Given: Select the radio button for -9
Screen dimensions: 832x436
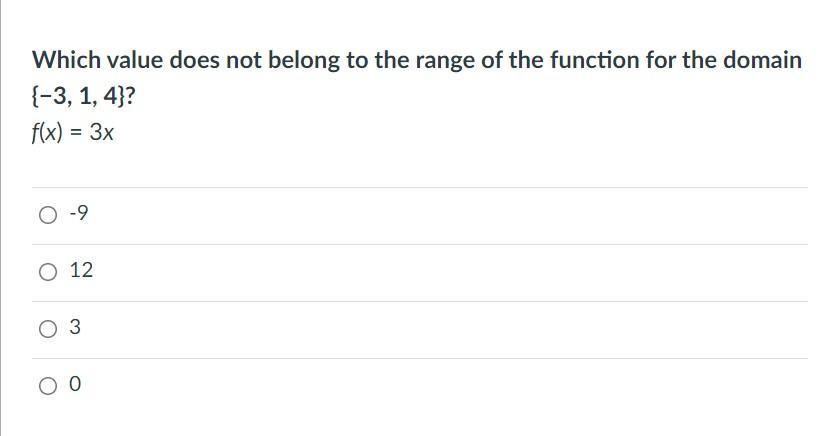Looking at the screenshot, I should [x=48, y=214].
